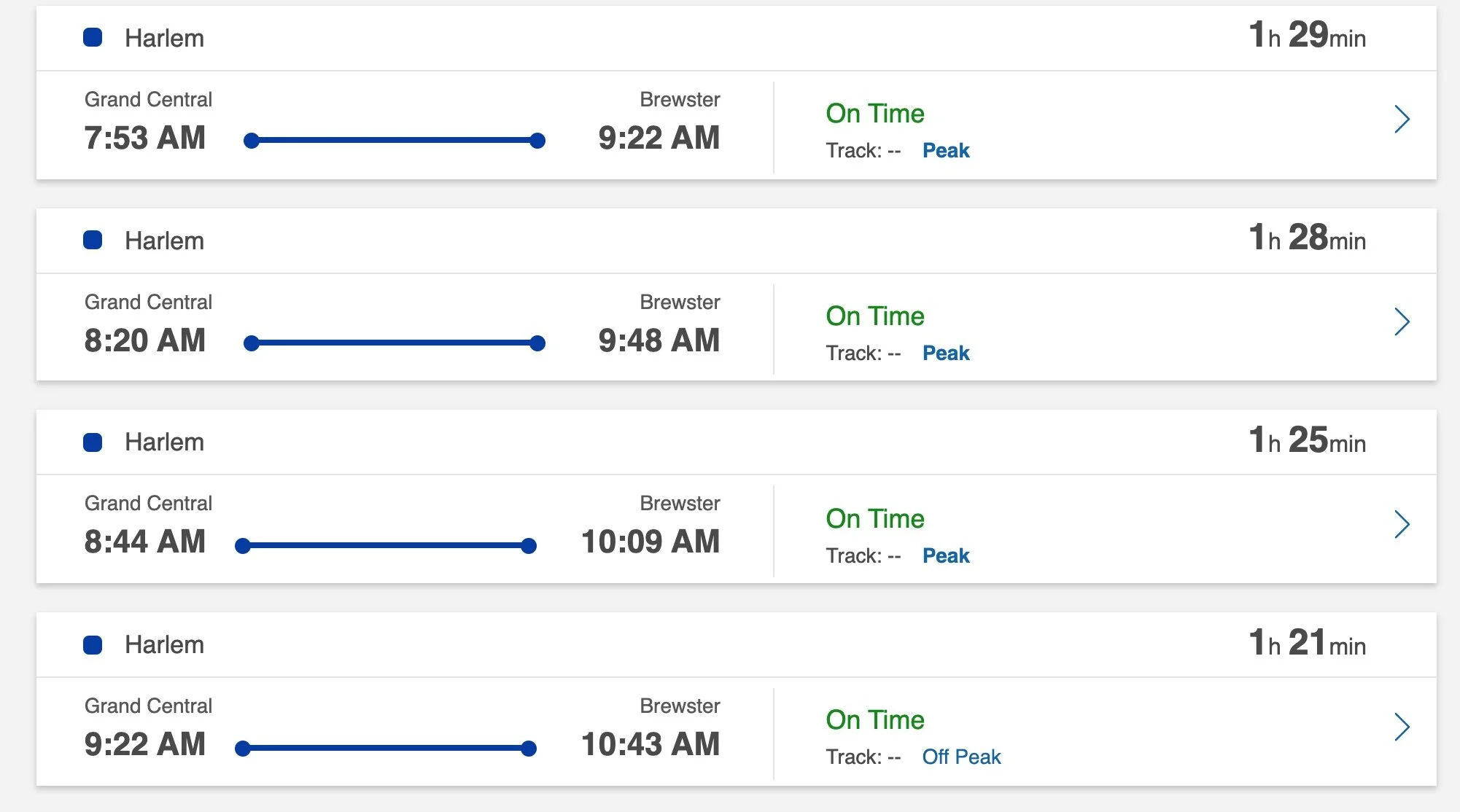Expand the 7:53 AM train details chevron
Screen dimensions: 1460x812
coord(1402,119)
